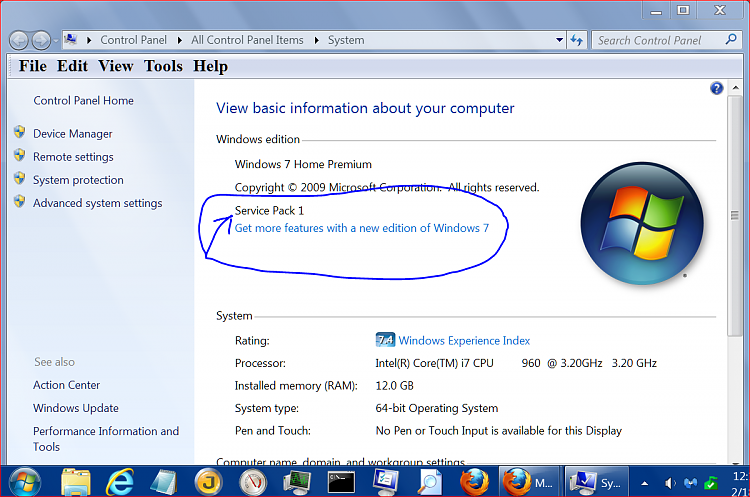Open the gauge dial application in taskbar
This screenshot has height=497, width=750.
click(253, 482)
